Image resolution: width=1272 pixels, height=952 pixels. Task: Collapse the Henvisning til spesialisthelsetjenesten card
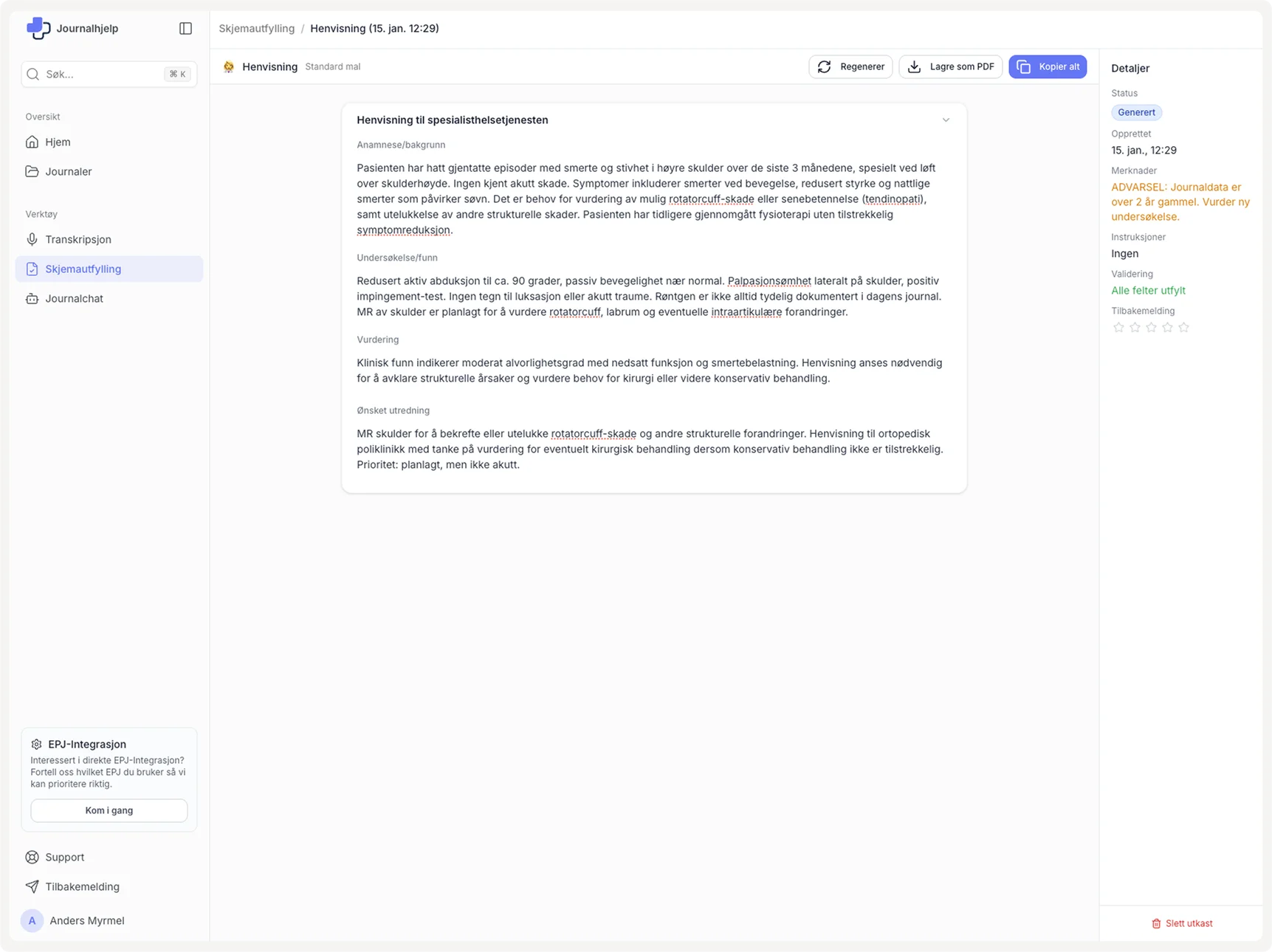coord(946,120)
